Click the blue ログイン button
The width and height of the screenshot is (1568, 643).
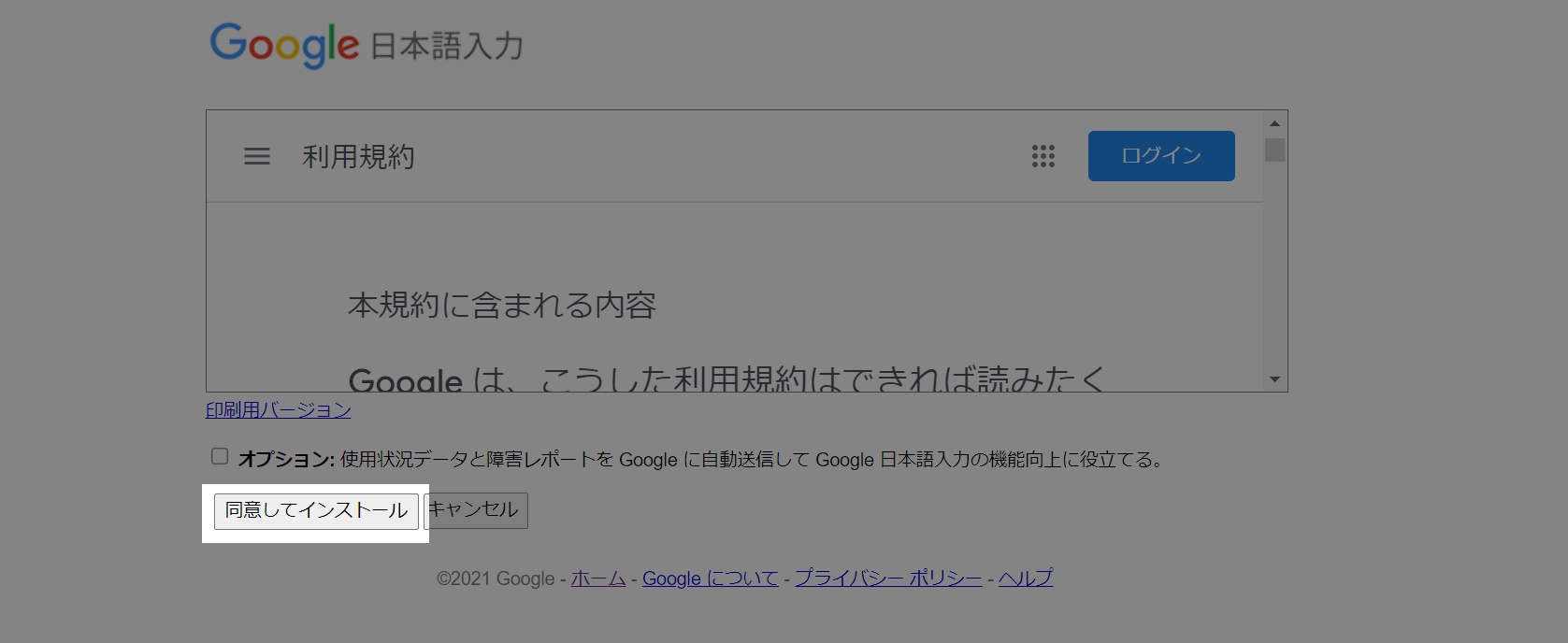1160,156
